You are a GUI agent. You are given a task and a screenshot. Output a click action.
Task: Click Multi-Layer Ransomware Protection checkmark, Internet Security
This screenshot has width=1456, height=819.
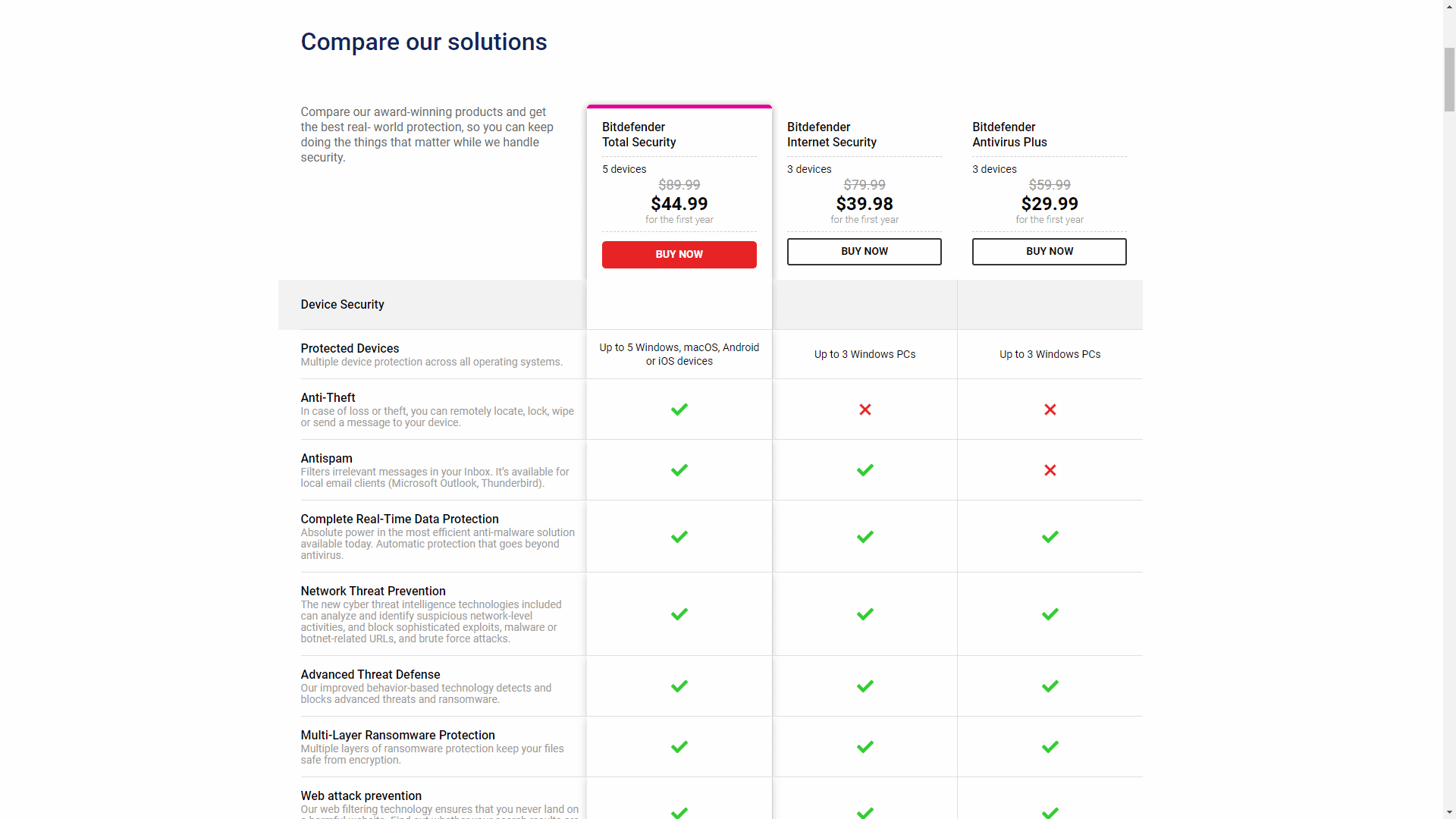coord(864,747)
